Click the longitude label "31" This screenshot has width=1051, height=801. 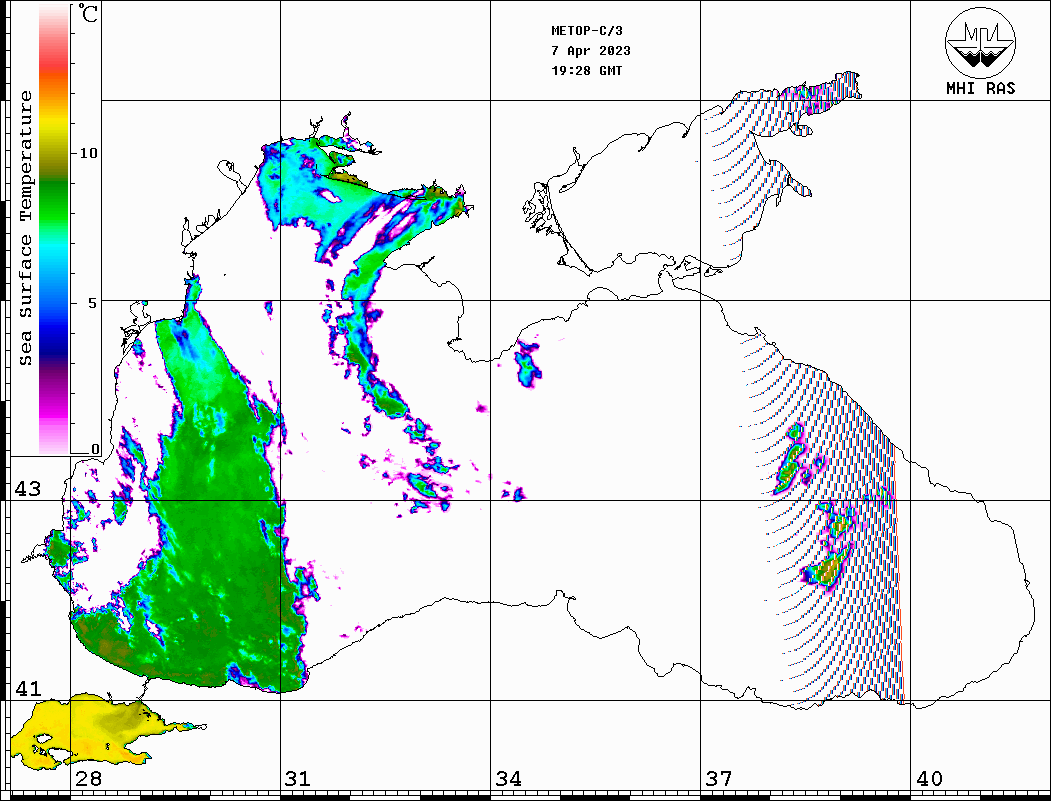[x=298, y=779]
